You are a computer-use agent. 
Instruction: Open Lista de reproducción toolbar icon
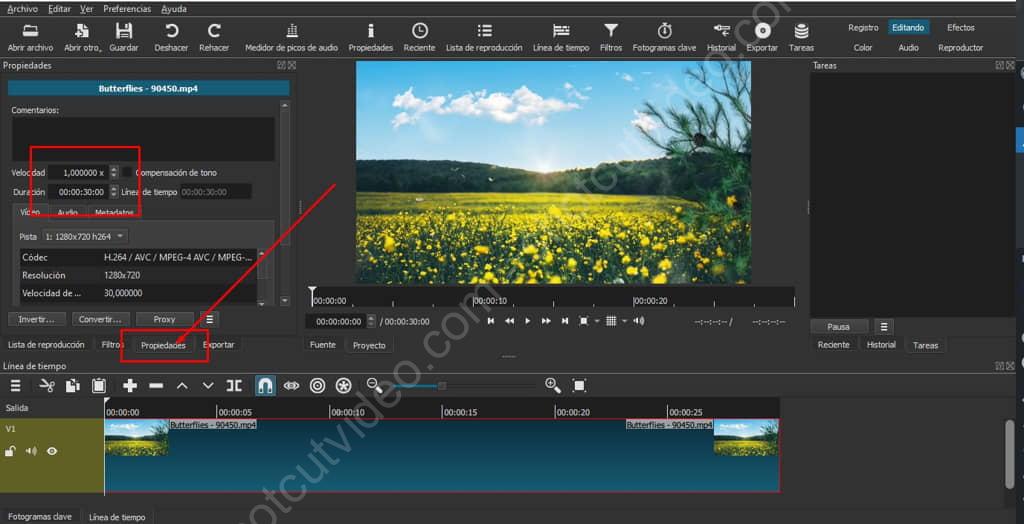click(484, 38)
